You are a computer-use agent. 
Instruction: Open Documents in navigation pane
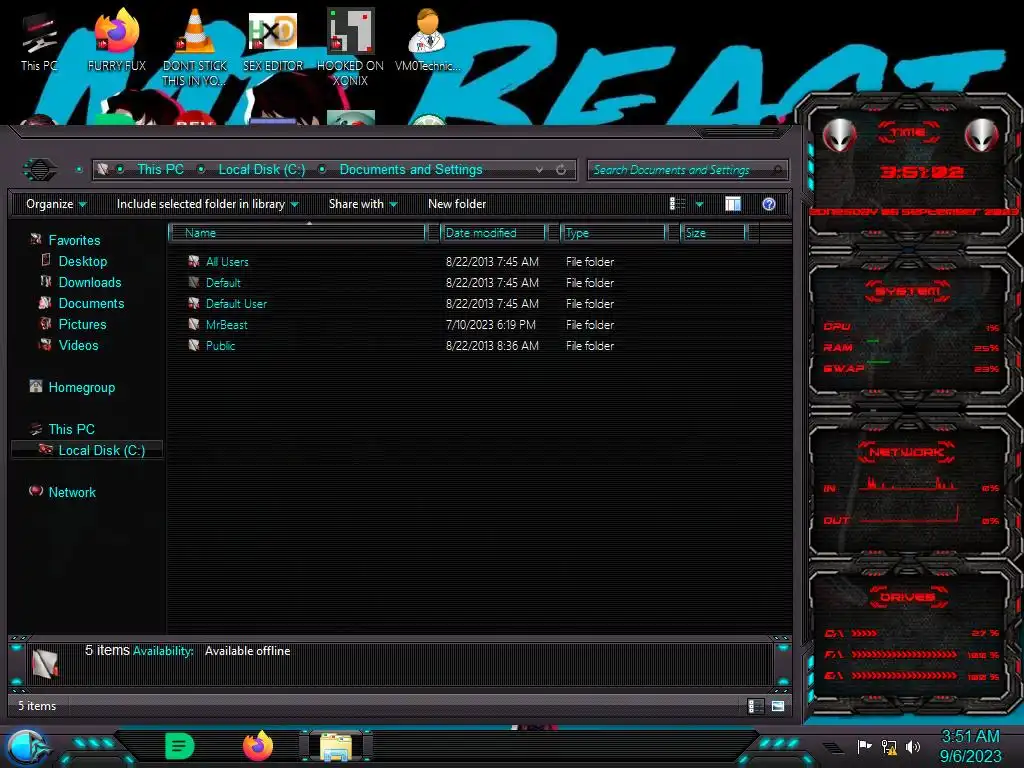click(91, 303)
